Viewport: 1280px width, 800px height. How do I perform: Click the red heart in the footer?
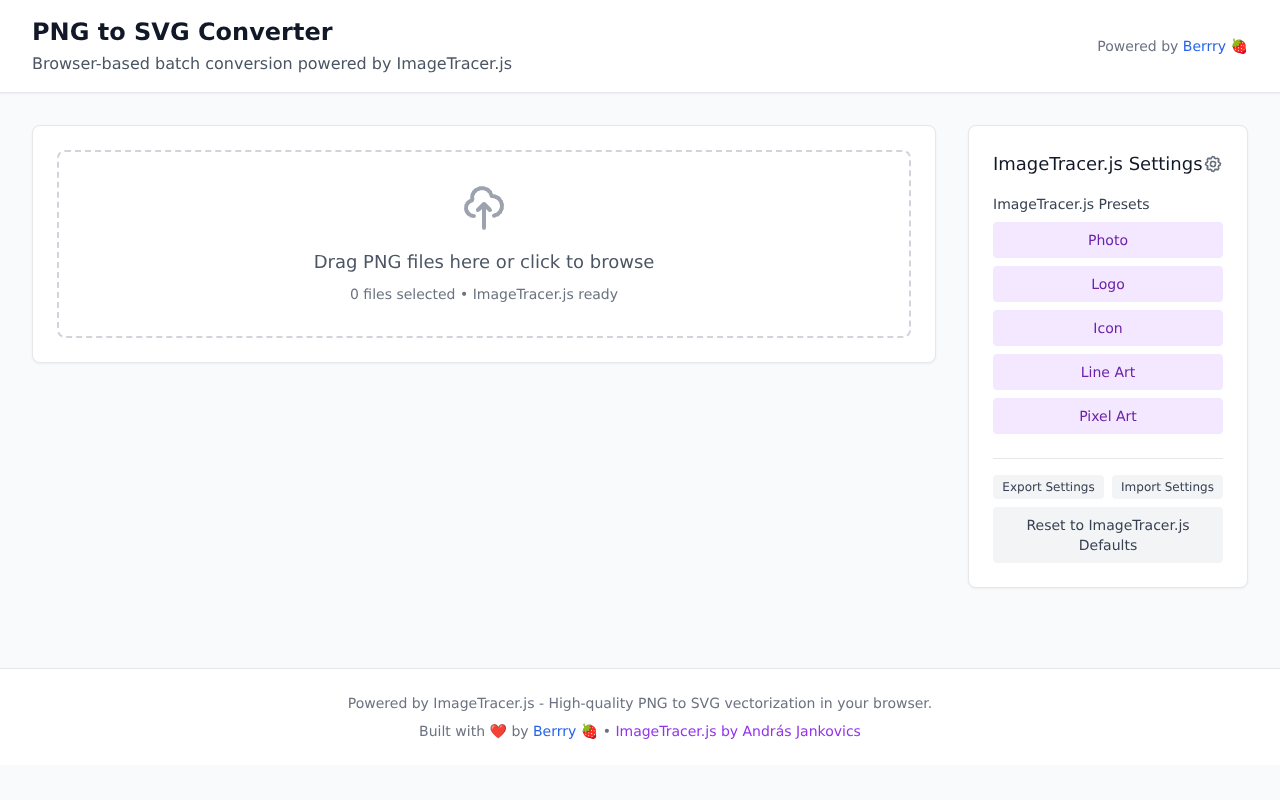pyautogui.click(x=498, y=731)
